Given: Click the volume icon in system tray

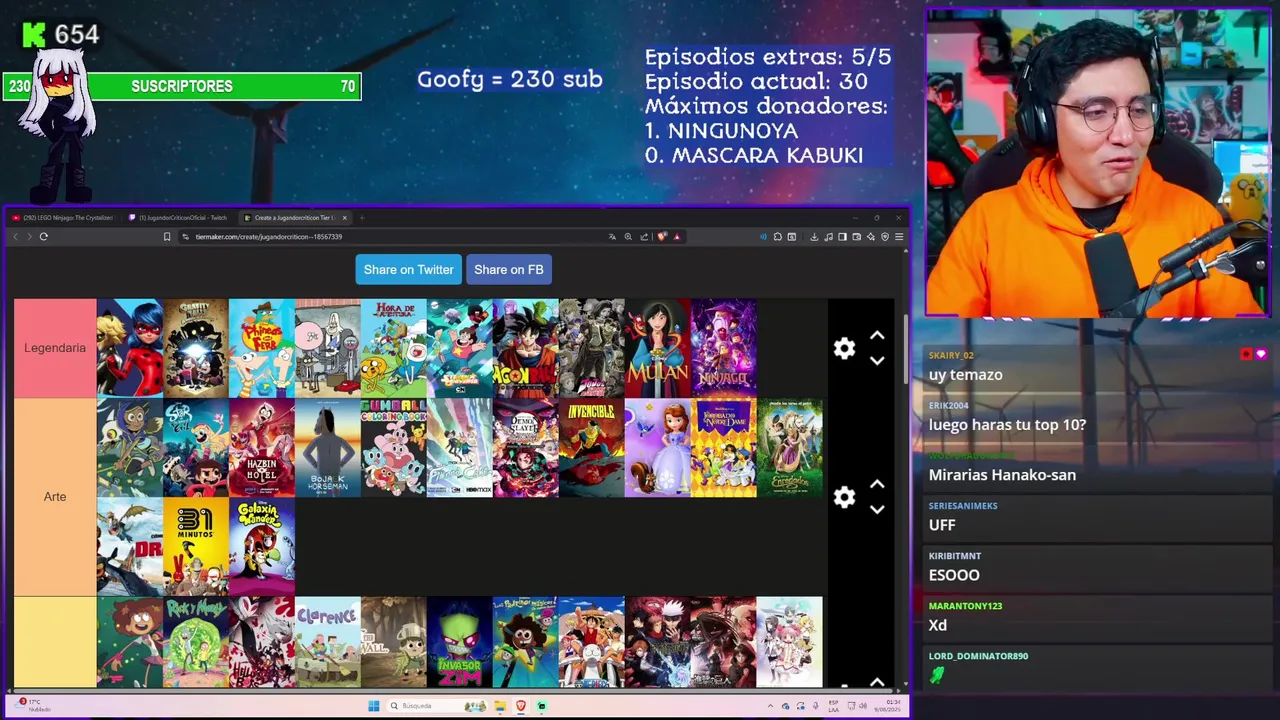Looking at the screenshot, I should tap(865, 706).
